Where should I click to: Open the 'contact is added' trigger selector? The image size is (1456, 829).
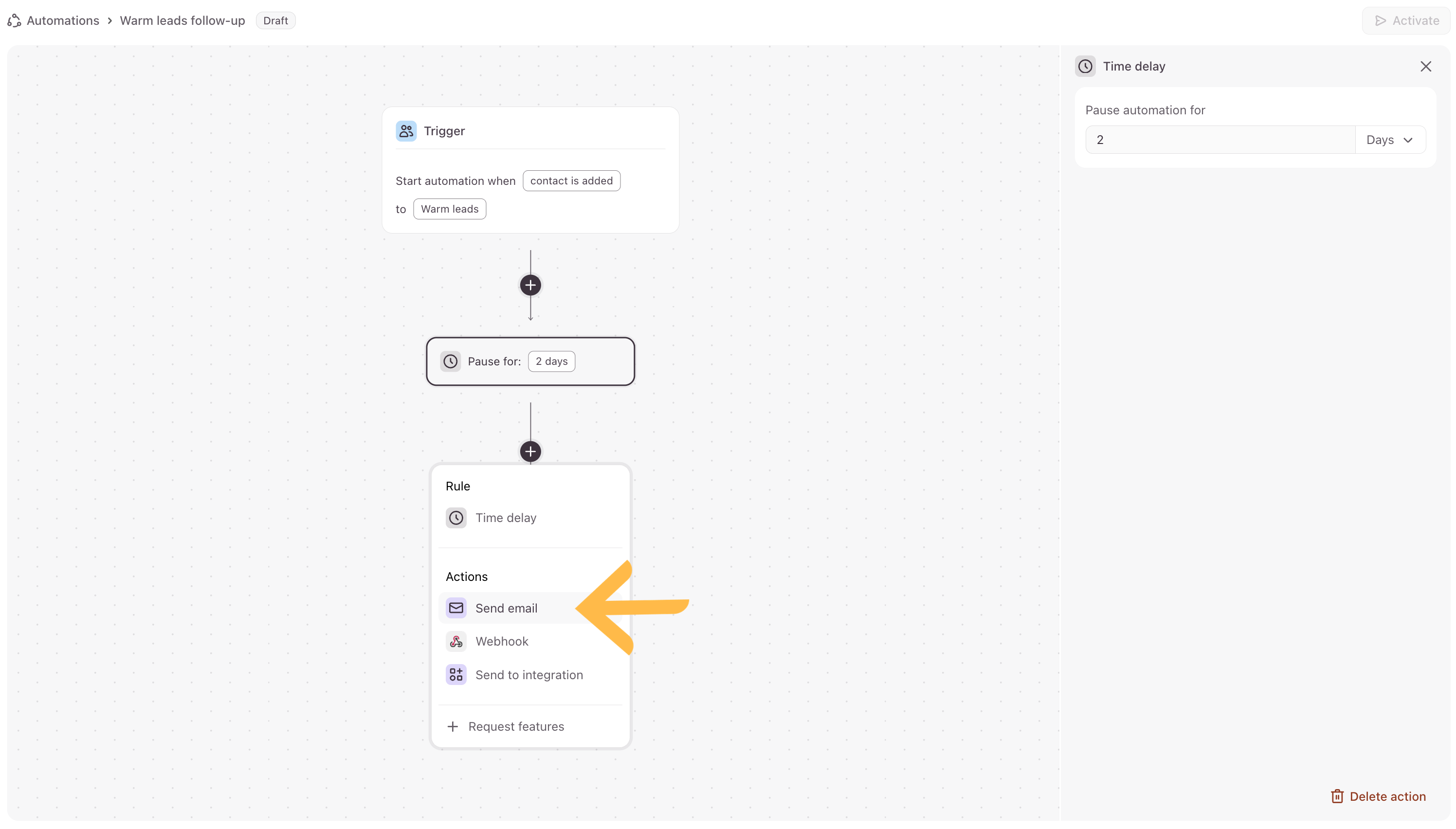(x=571, y=181)
